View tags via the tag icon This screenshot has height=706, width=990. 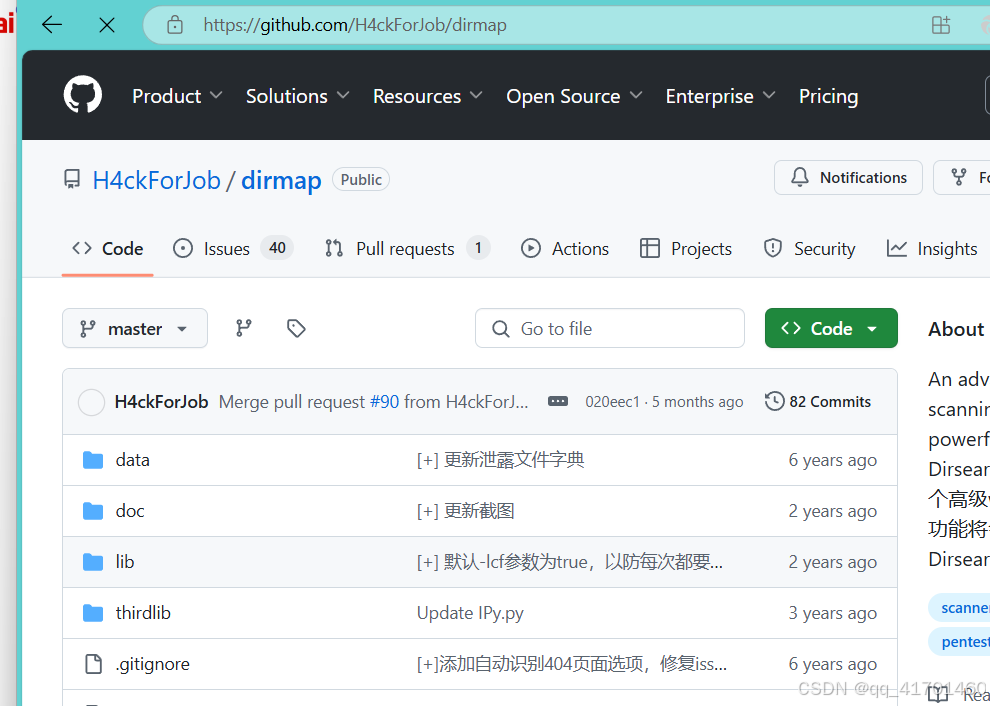point(296,328)
